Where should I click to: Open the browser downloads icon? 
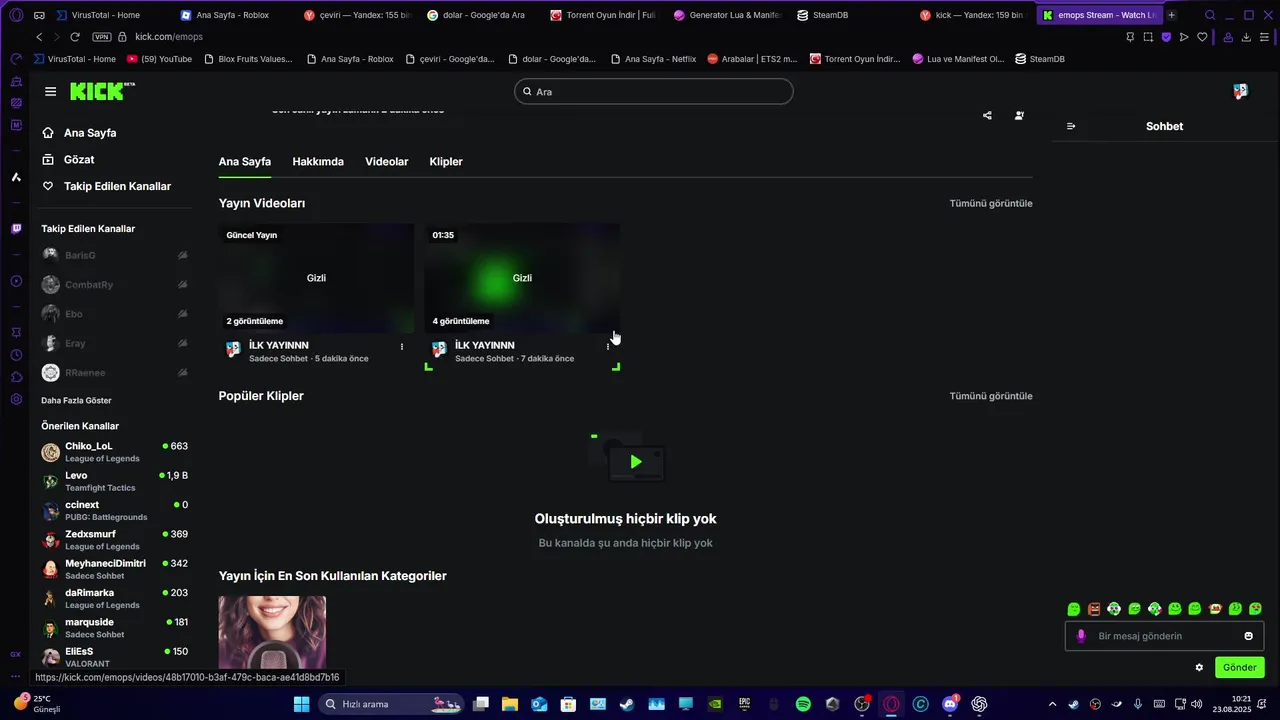click(1246, 37)
